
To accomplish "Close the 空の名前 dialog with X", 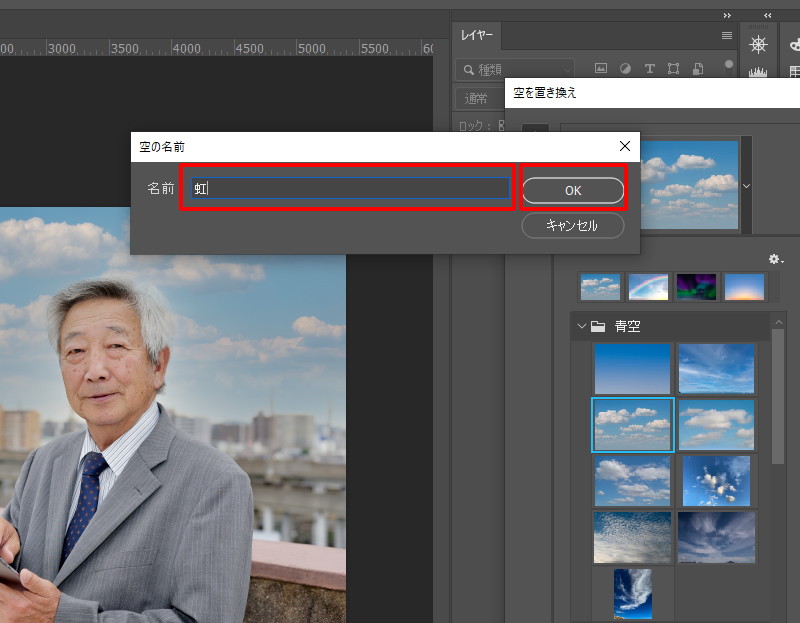I will (x=625, y=146).
